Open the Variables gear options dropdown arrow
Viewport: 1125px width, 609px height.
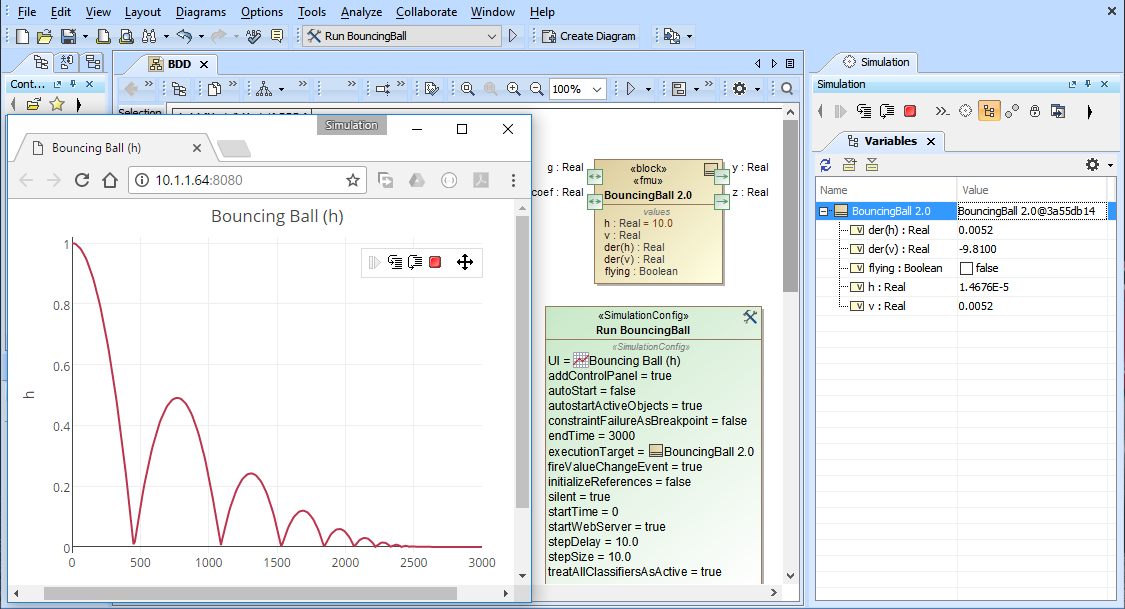[1111, 165]
